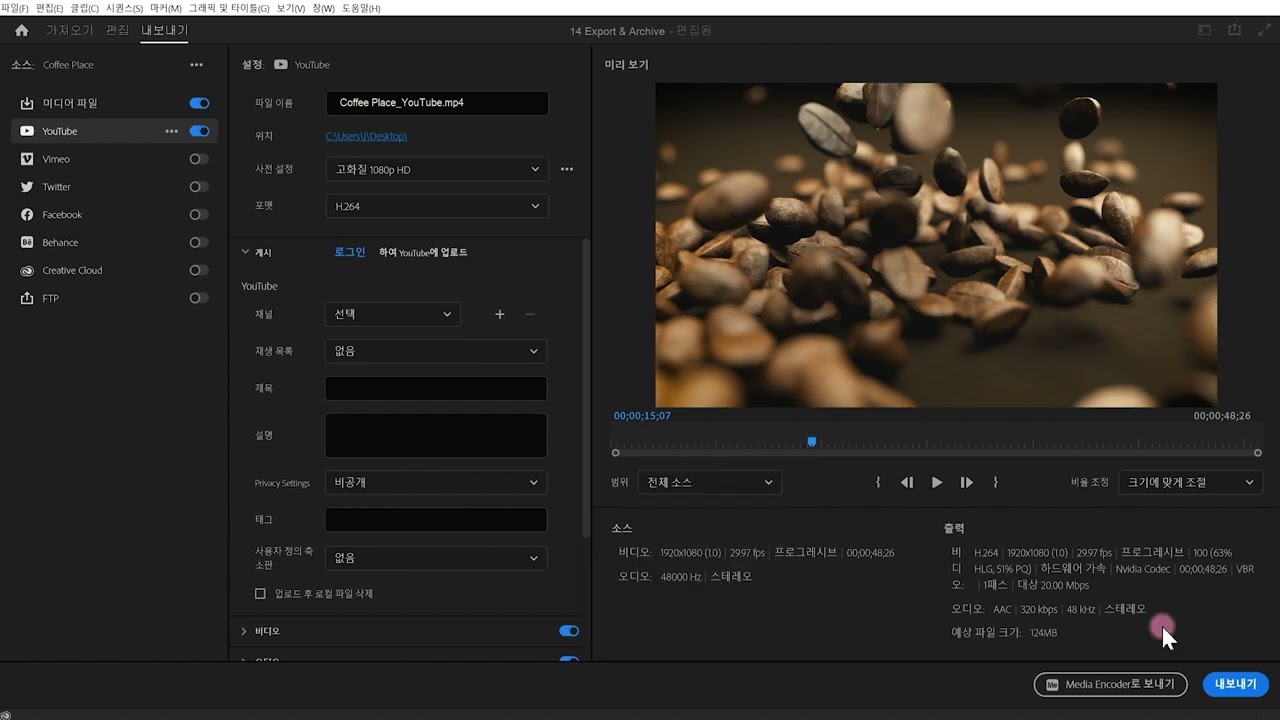Click the Coffee Place_YouTube.mp4 filename field
1280x720 pixels.
pyautogui.click(x=436, y=103)
